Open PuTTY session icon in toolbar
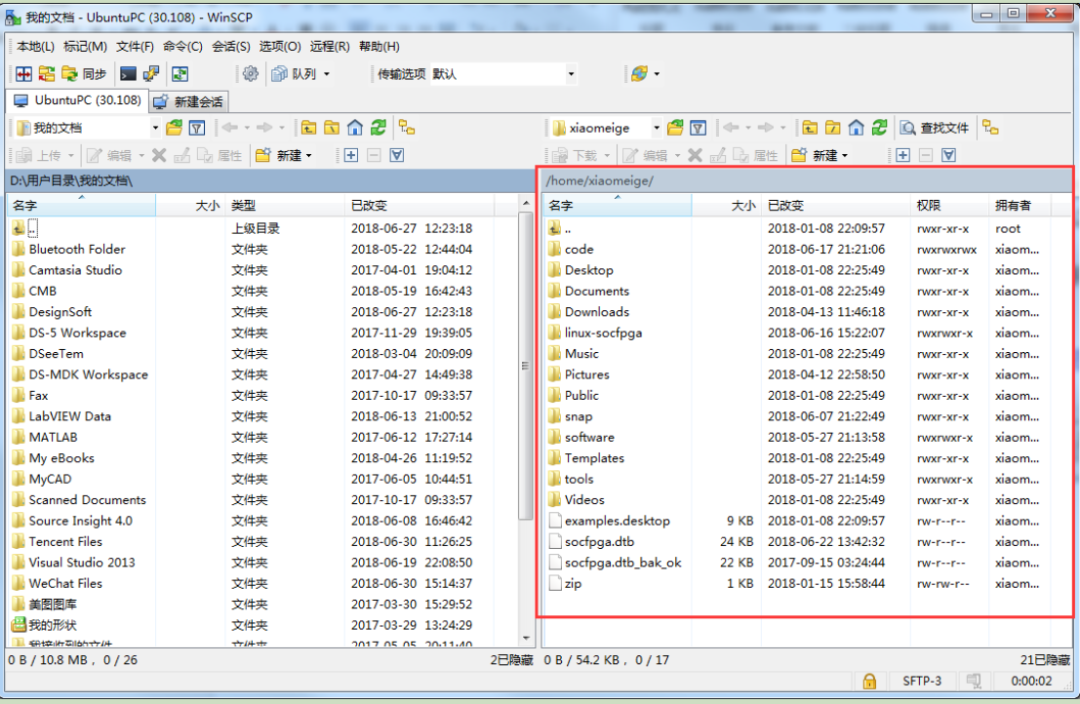1080x704 pixels. coord(151,74)
